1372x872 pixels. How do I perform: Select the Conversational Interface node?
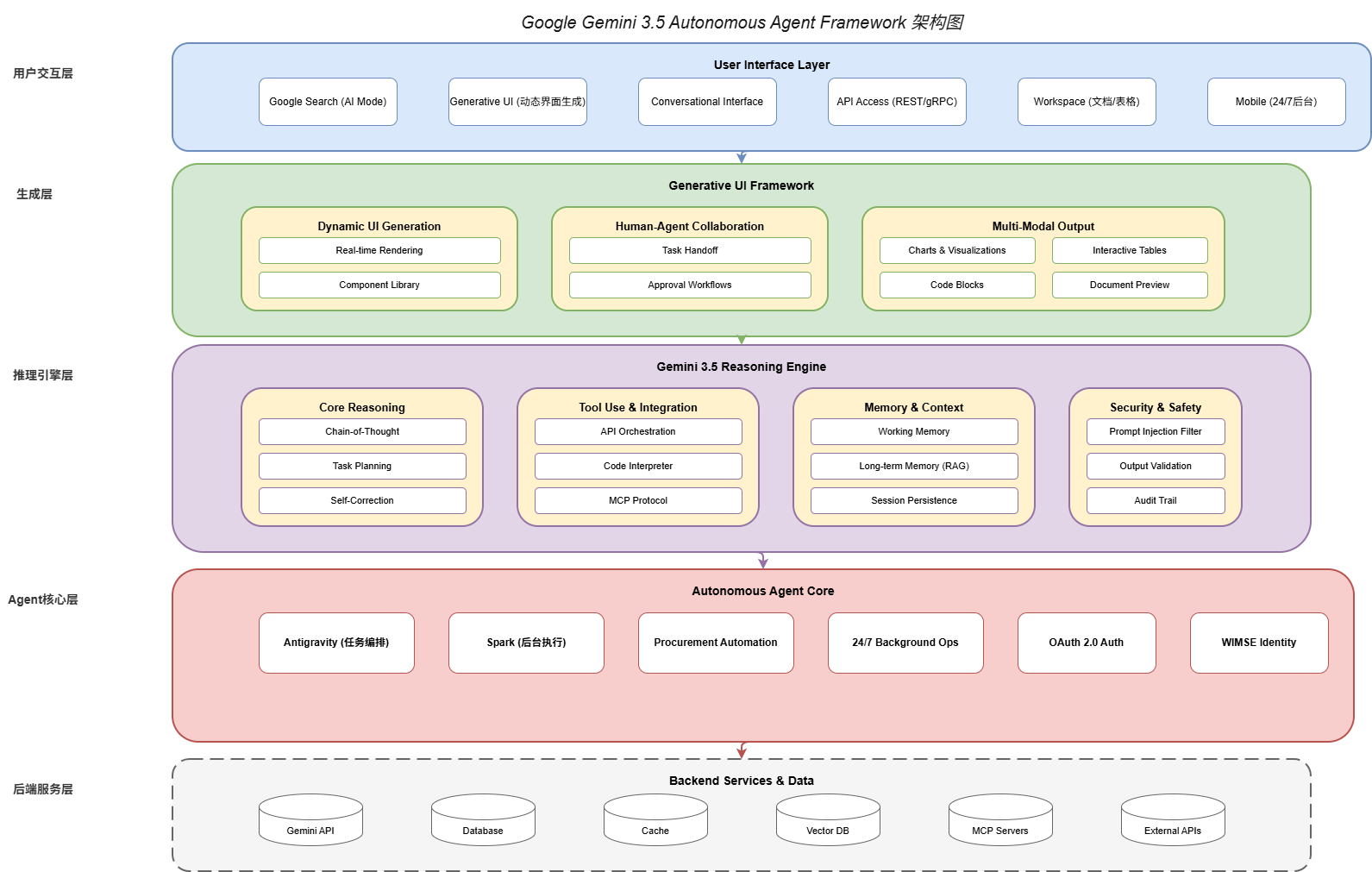tap(707, 102)
